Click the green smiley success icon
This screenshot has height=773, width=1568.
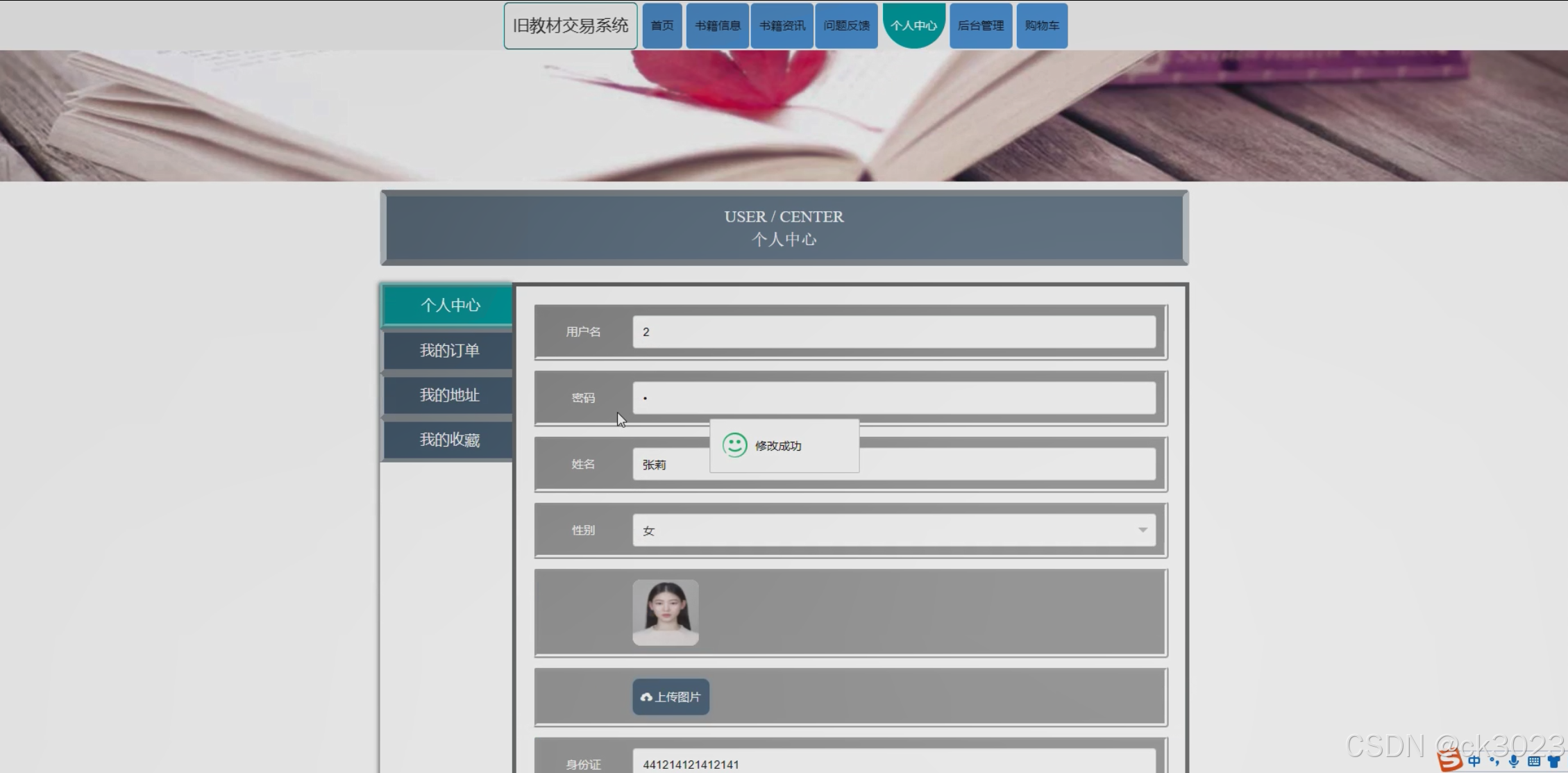(734, 445)
